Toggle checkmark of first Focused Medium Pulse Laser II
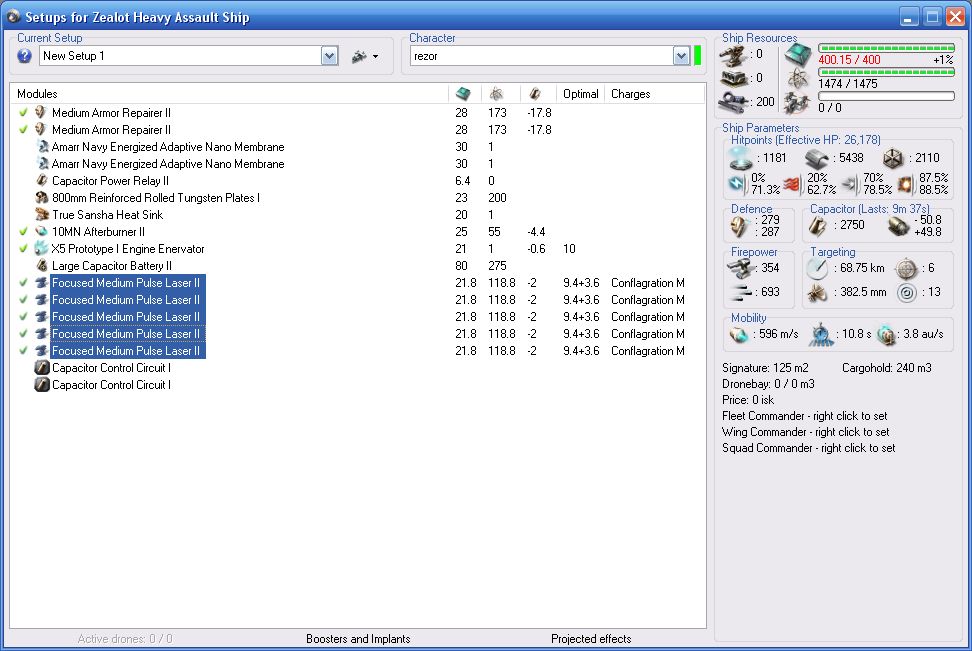The image size is (972, 651). [x=24, y=283]
